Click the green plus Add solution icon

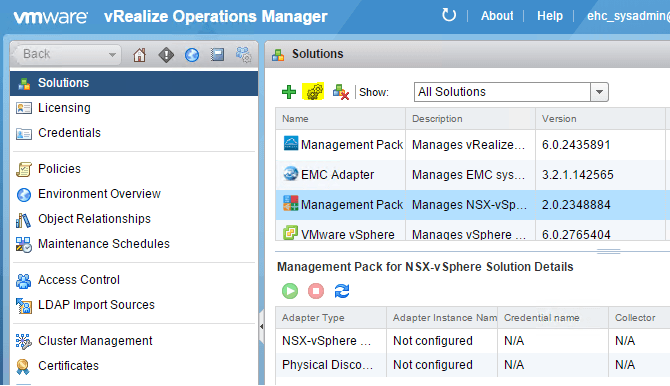point(289,92)
